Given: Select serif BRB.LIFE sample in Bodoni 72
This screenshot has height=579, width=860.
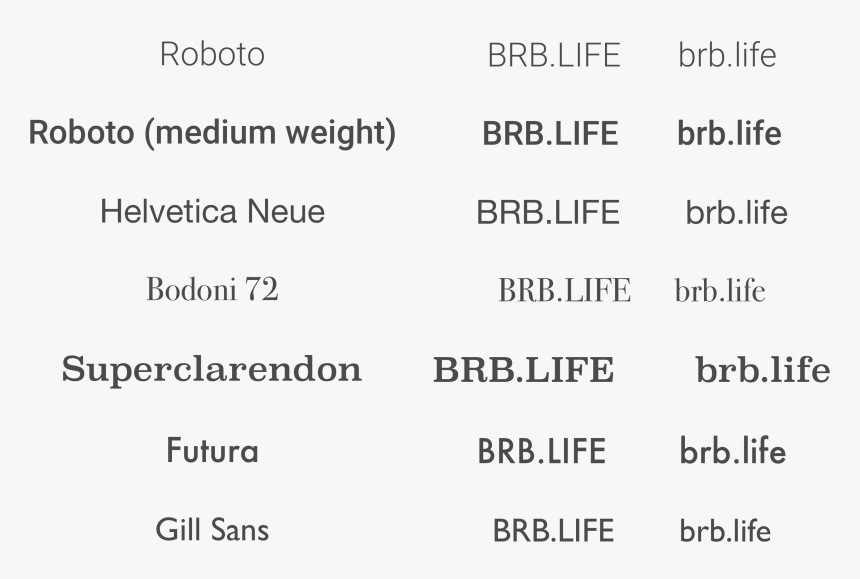Looking at the screenshot, I should point(564,290).
